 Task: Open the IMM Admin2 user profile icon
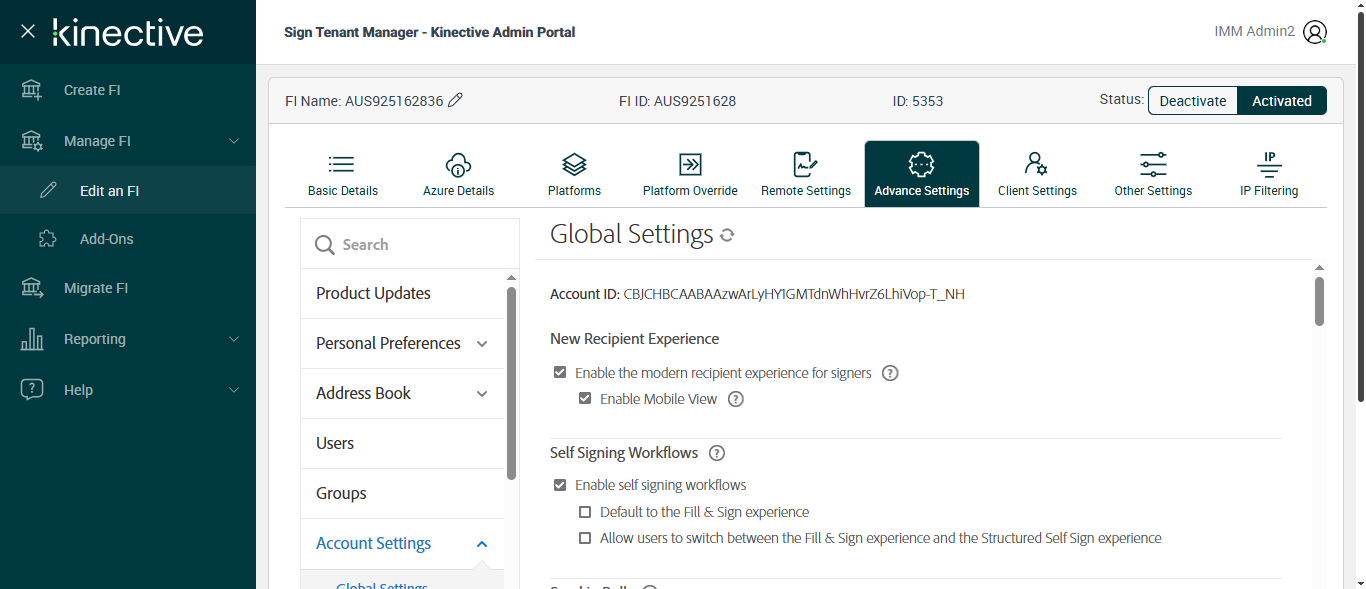[1315, 32]
